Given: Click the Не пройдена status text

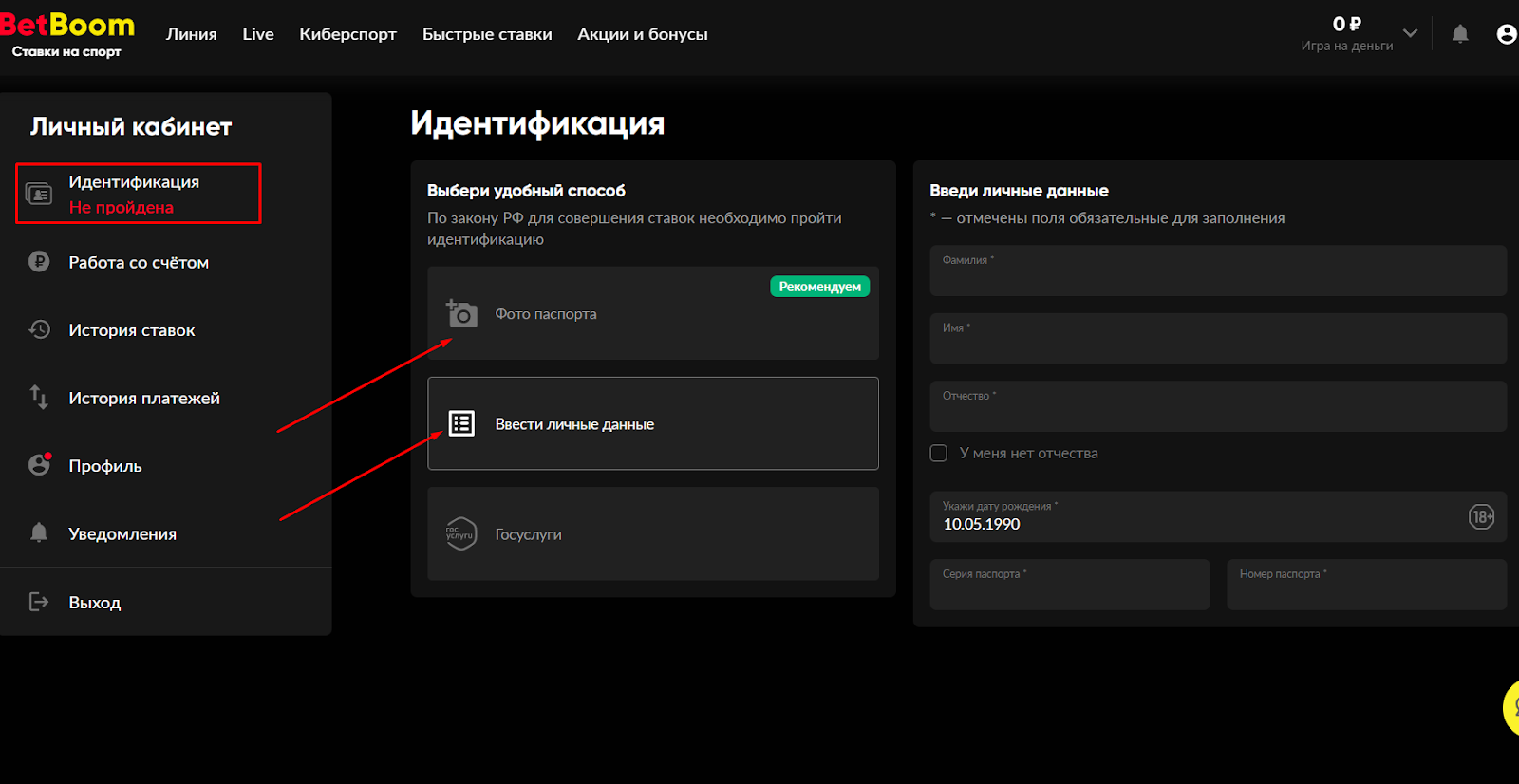Looking at the screenshot, I should tap(121, 207).
